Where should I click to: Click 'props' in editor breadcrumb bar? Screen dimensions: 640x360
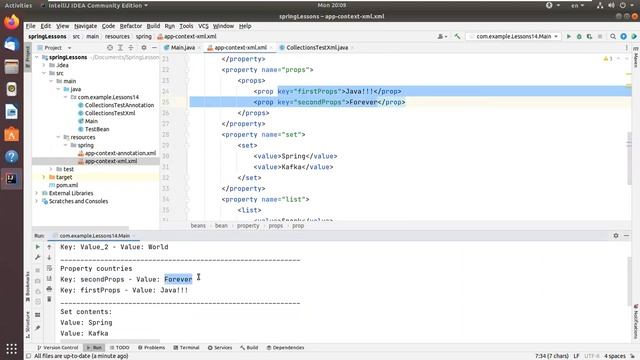[x=276, y=226]
